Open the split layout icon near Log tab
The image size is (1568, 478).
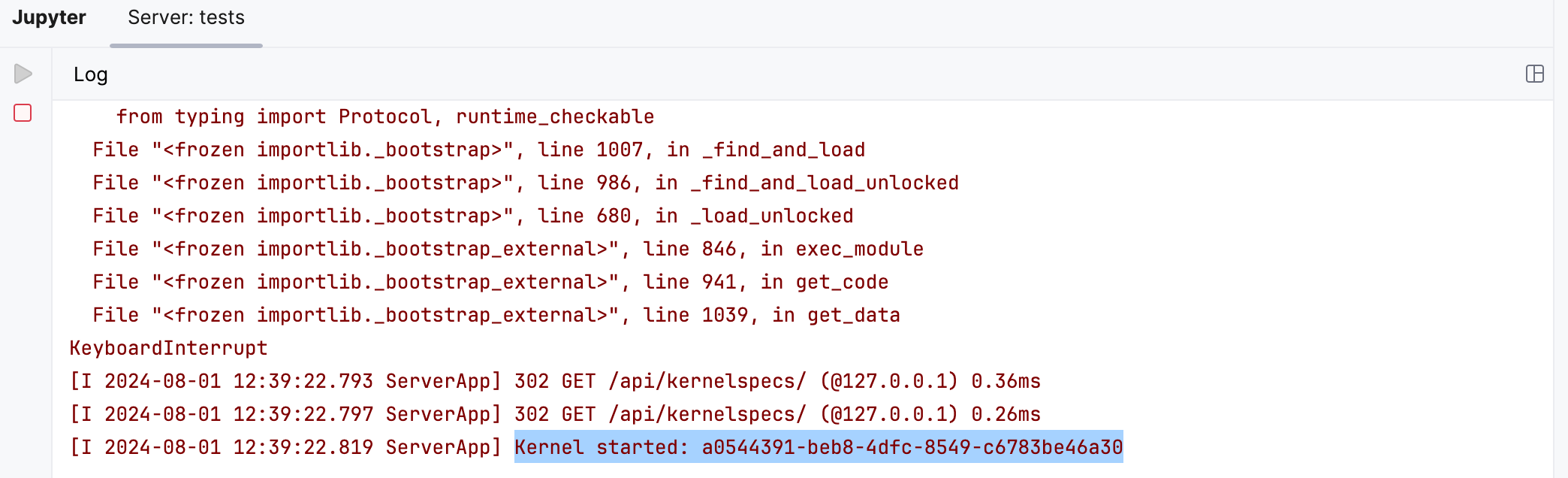click(x=1536, y=73)
